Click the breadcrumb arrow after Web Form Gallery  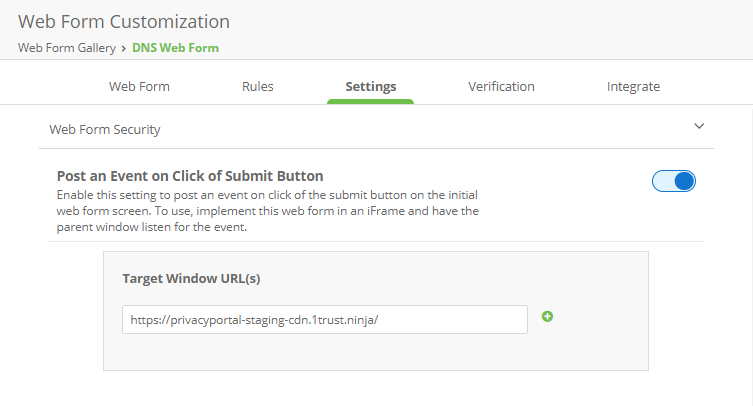click(x=124, y=48)
